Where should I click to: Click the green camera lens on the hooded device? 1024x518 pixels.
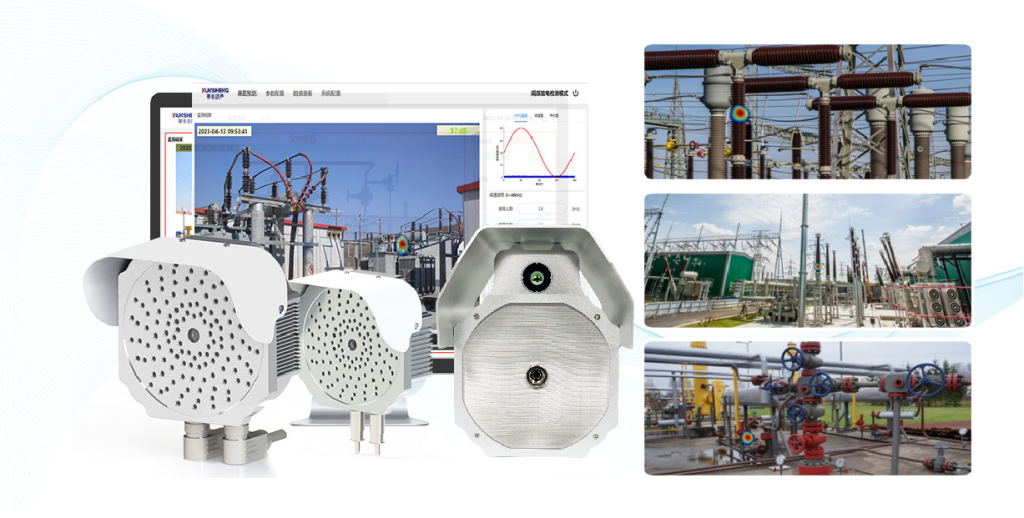536,278
